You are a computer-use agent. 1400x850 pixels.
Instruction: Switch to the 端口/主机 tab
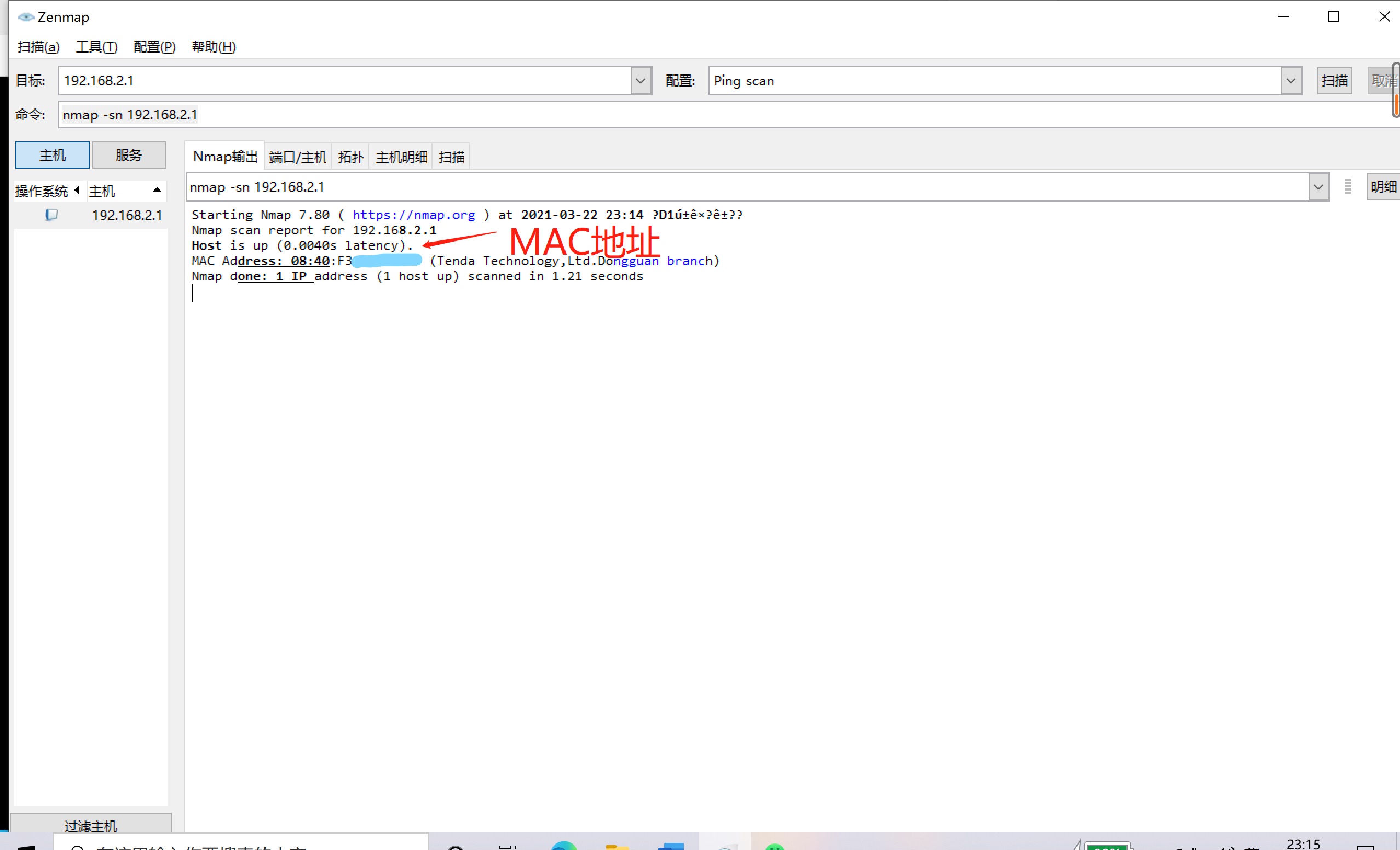298,157
